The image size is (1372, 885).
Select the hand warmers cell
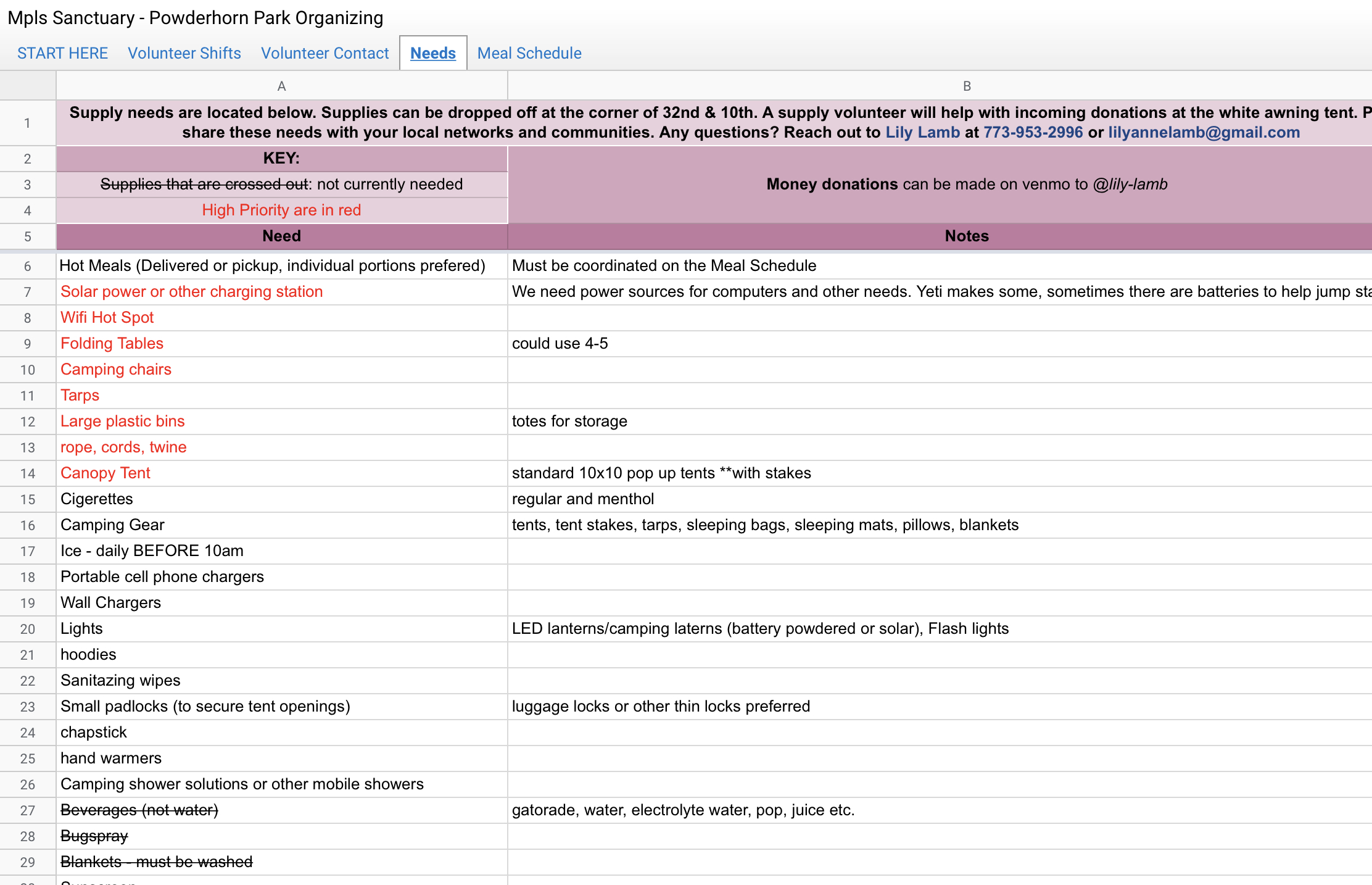pyautogui.click(x=282, y=758)
